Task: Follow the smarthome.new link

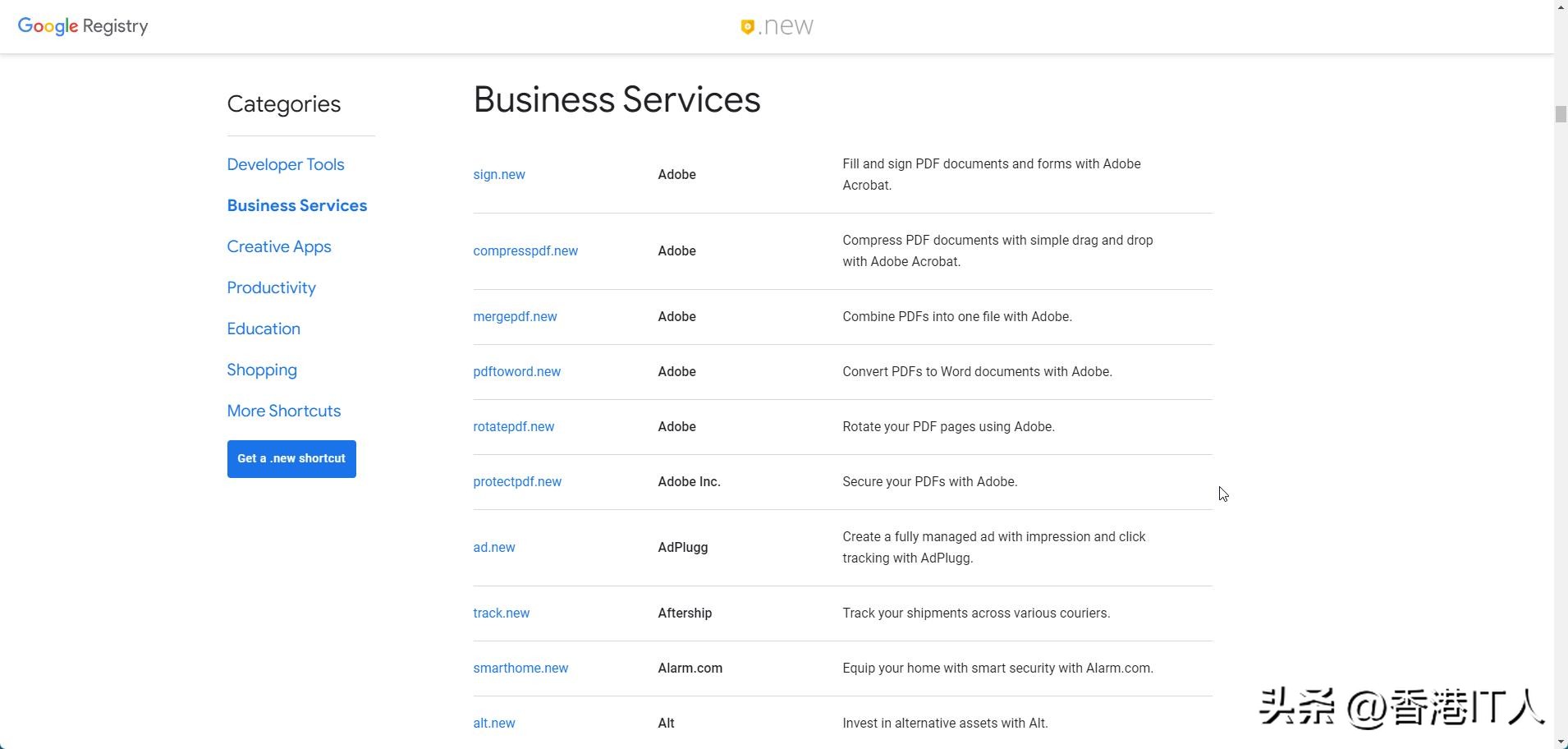Action: (x=520, y=669)
